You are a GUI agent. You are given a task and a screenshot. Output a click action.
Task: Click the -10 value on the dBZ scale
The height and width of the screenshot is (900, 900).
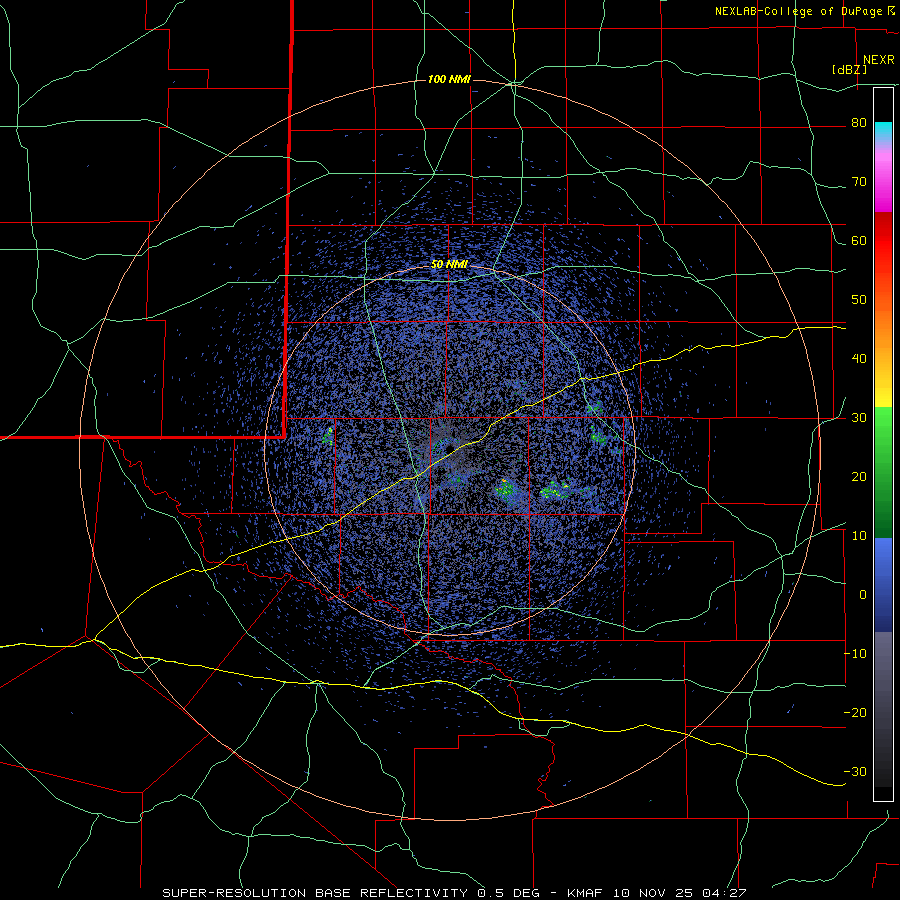click(x=855, y=654)
